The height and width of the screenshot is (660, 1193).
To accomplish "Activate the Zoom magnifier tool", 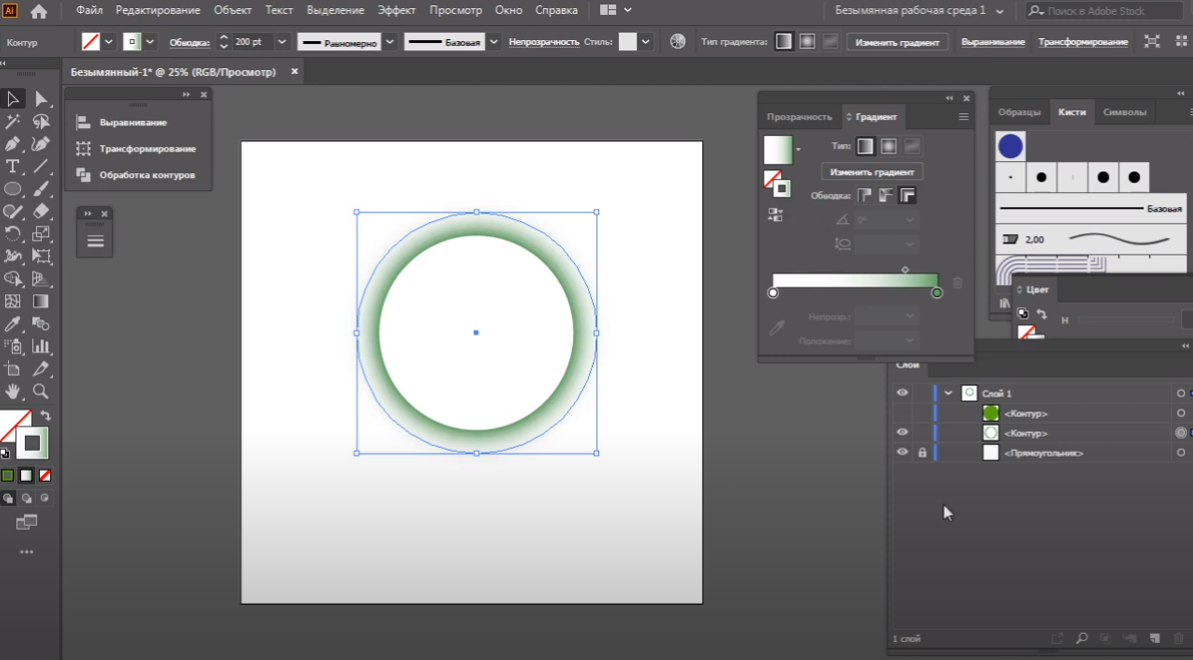I will 41,392.
